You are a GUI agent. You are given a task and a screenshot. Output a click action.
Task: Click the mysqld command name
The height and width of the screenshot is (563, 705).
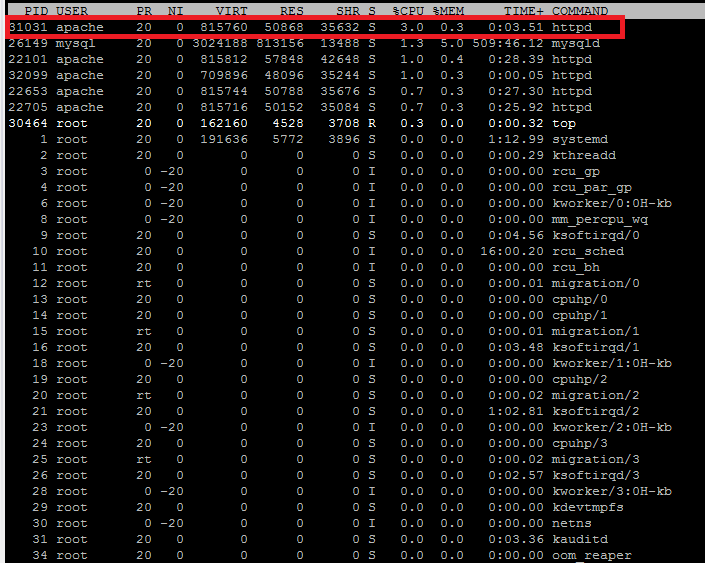(x=576, y=43)
